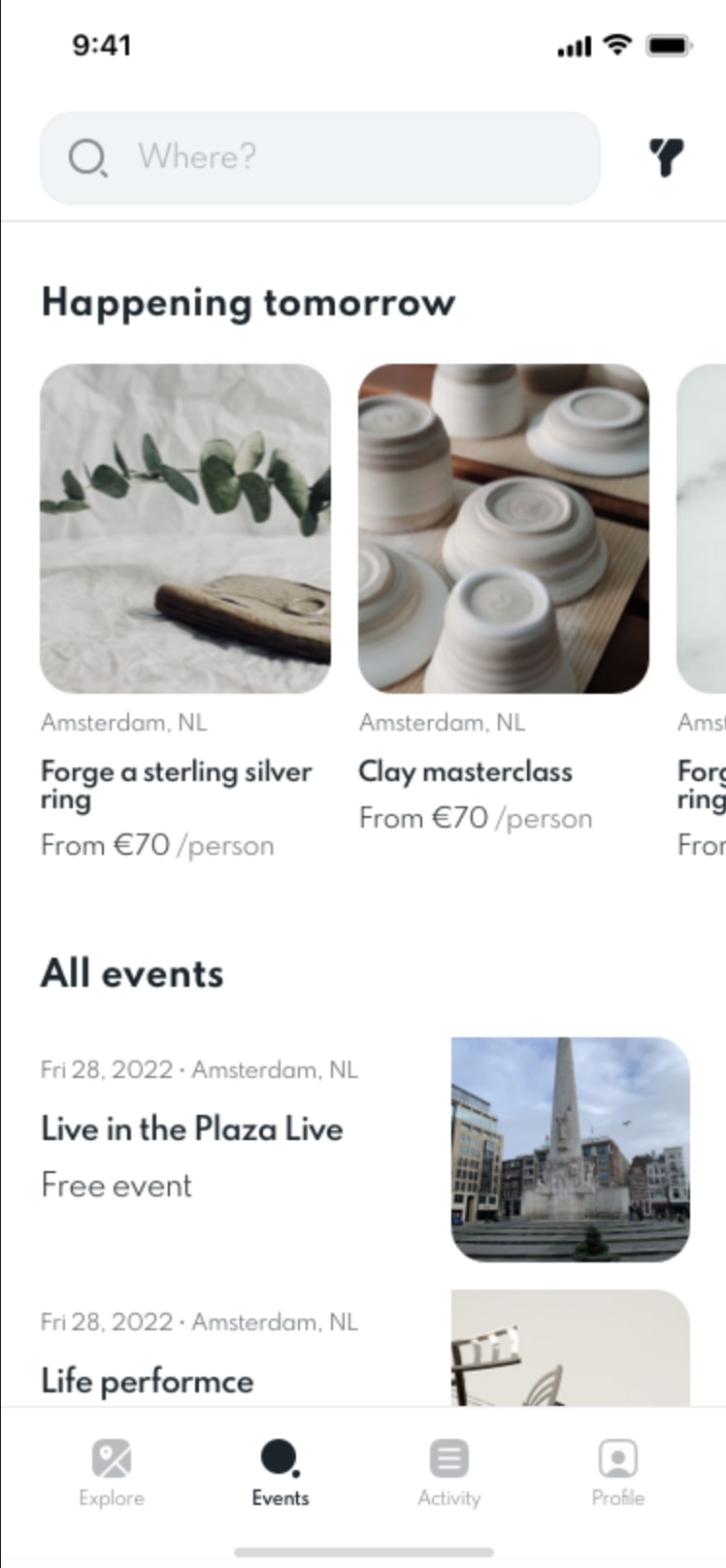726x1568 pixels.
Task: Open the Clay masterclass photo
Action: click(x=503, y=528)
